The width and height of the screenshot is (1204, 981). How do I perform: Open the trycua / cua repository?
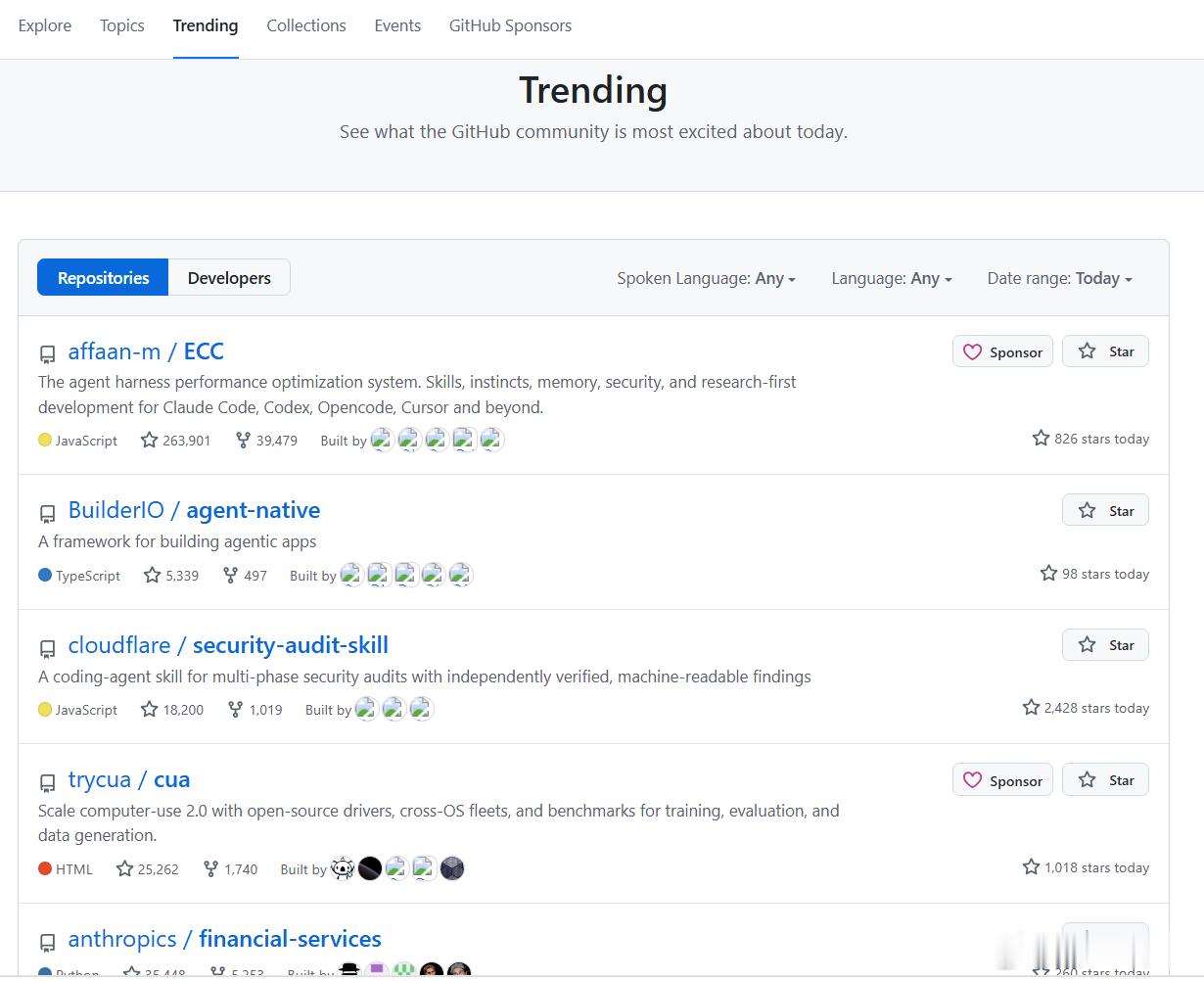tap(129, 779)
